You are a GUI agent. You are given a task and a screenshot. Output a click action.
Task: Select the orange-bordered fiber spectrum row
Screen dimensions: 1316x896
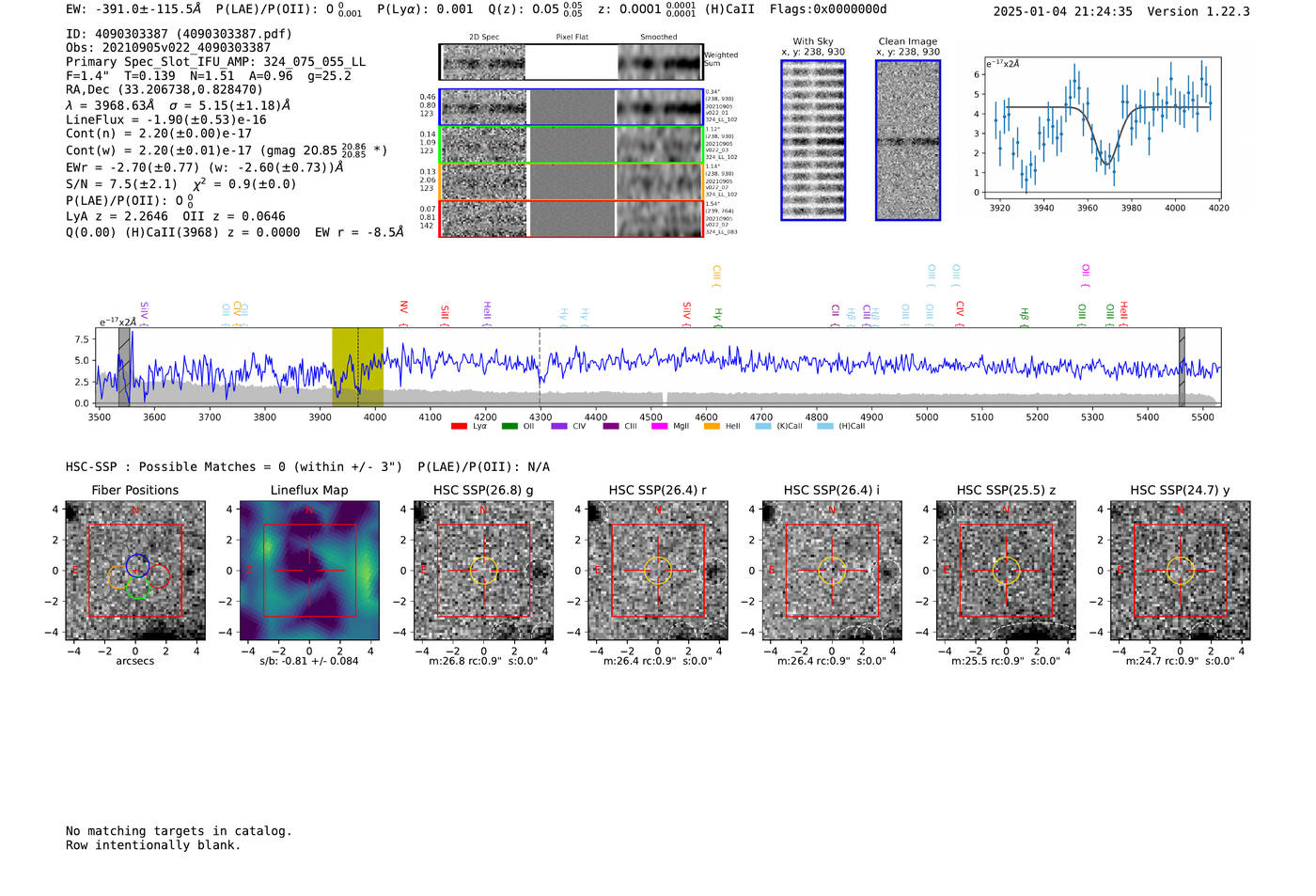pos(572,181)
